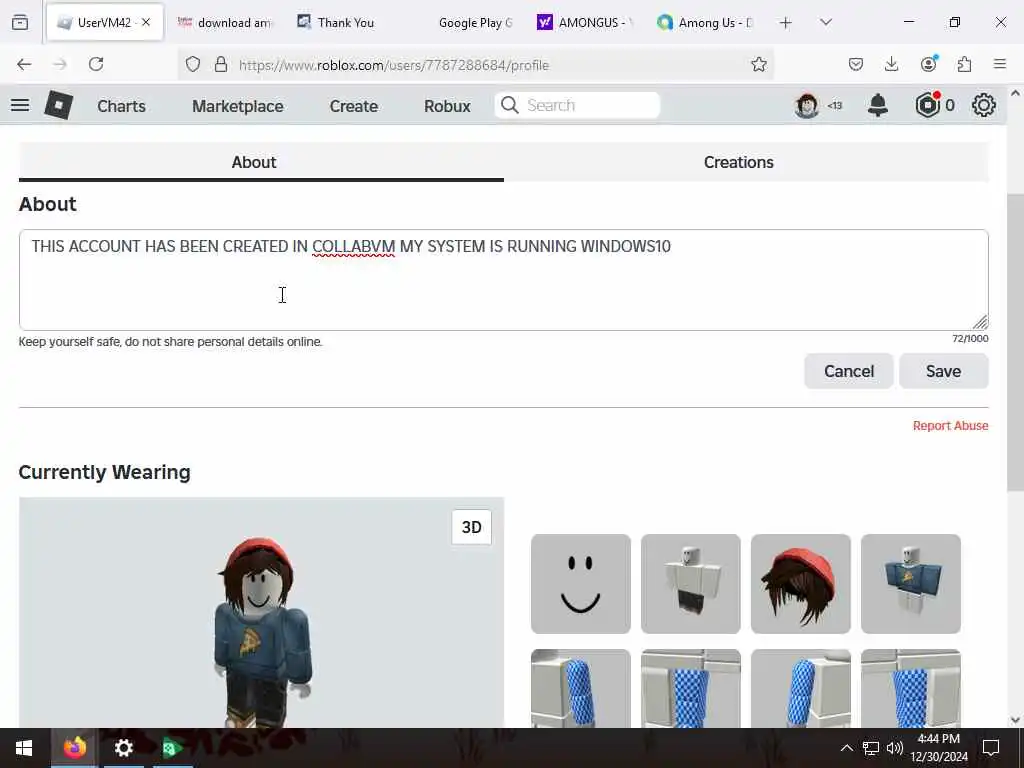1024x768 pixels.
Task: Select the blue pizza hoodie item
Action: pos(910,584)
